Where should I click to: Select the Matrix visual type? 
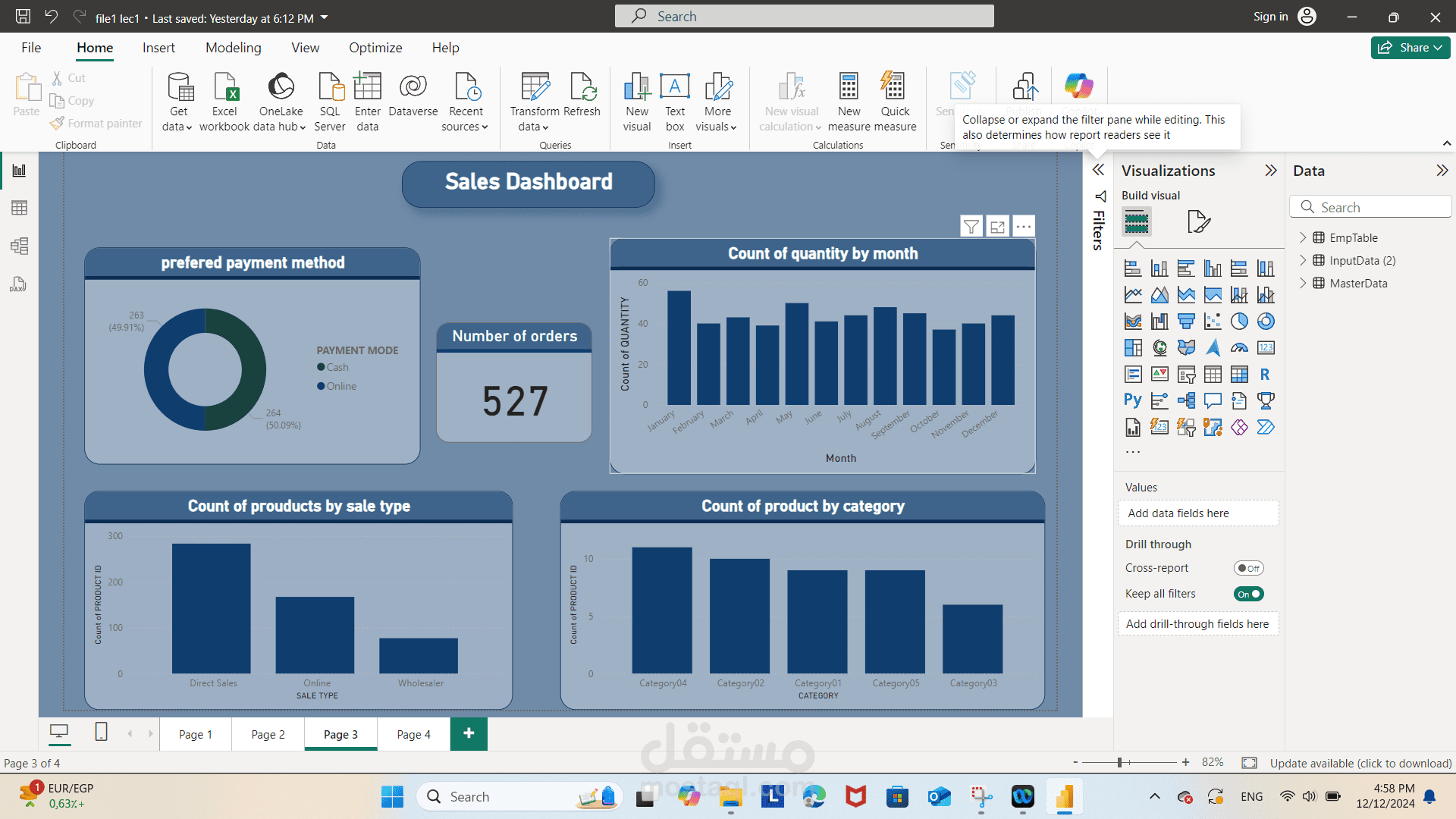pos(1239,375)
